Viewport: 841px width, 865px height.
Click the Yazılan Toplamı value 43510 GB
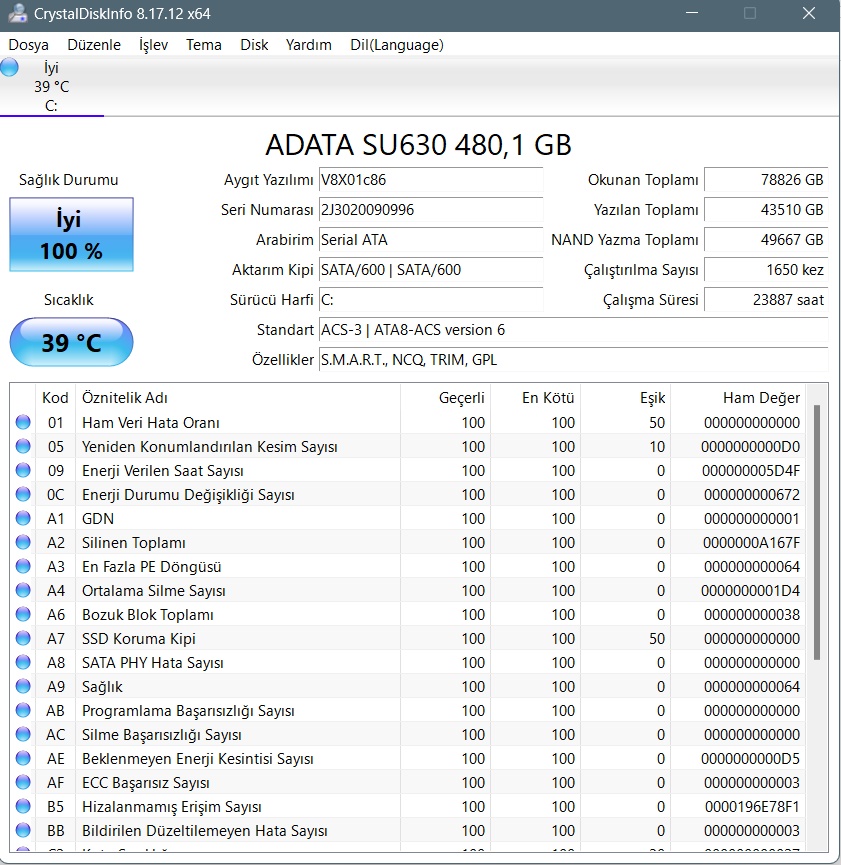pos(766,210)
